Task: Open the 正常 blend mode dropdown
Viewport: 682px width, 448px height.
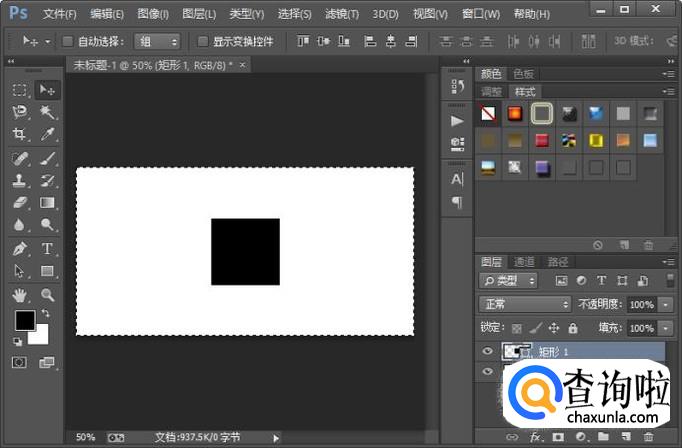Action: click(524, 304)
